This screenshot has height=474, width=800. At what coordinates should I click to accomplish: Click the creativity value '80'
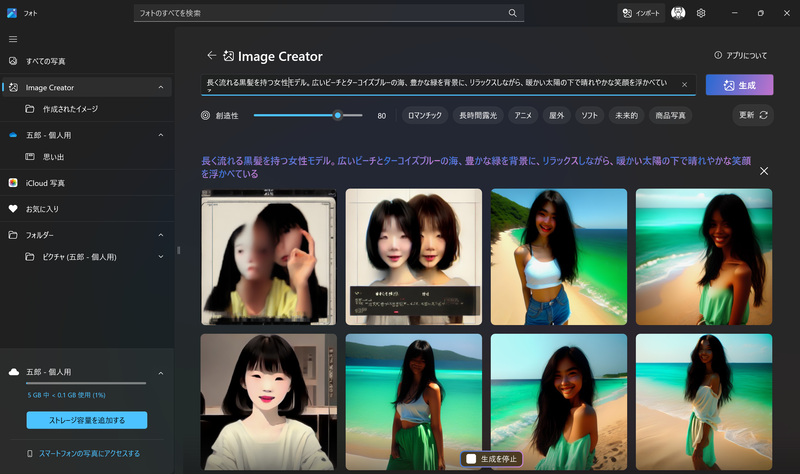pyautogui.click(x=382, y=116)
